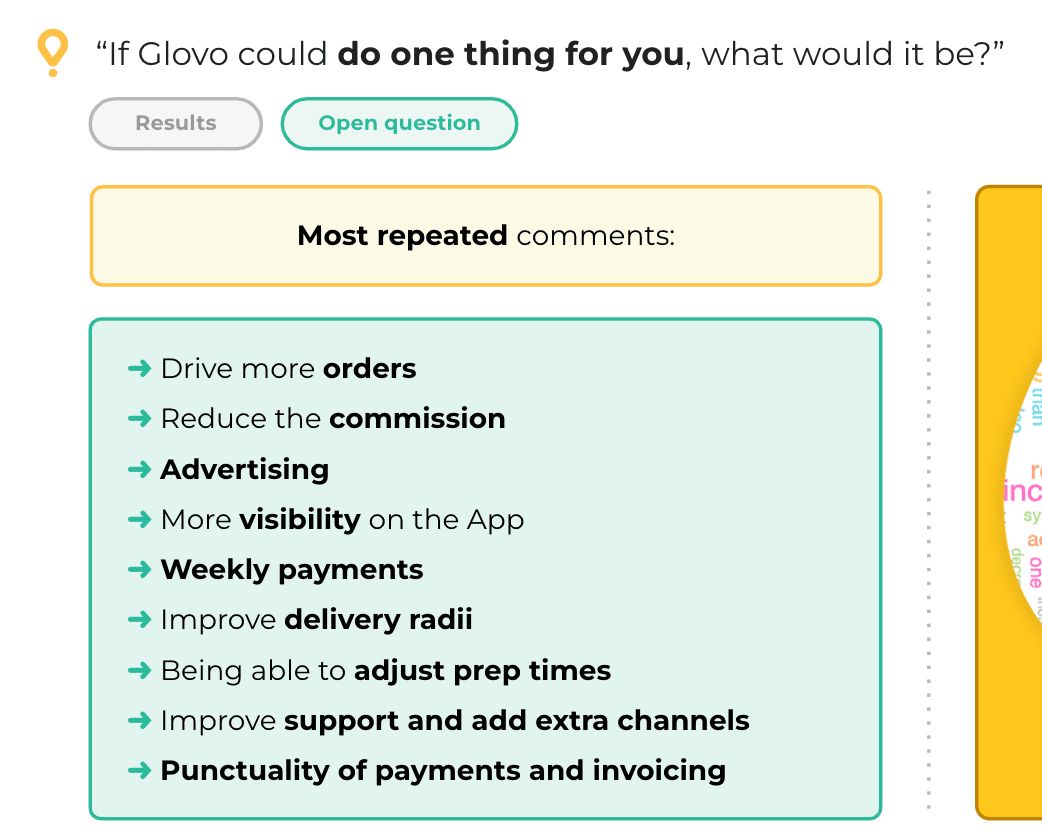The image size is (1042, 830).
Task: Click the Most repeated comments banner
Action: coord(486,236)
